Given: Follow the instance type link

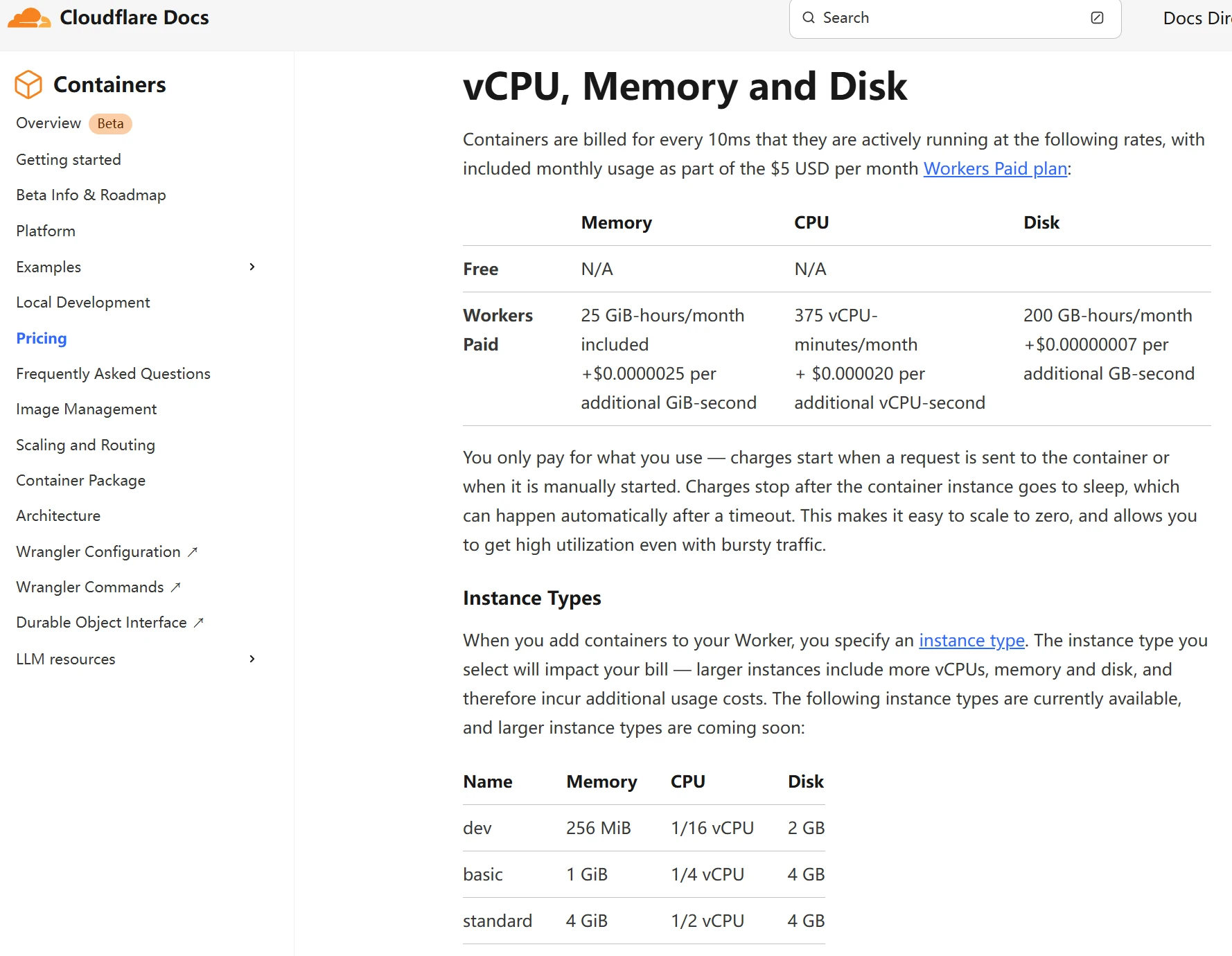Looking at the screenshot, I should [971, 641].
